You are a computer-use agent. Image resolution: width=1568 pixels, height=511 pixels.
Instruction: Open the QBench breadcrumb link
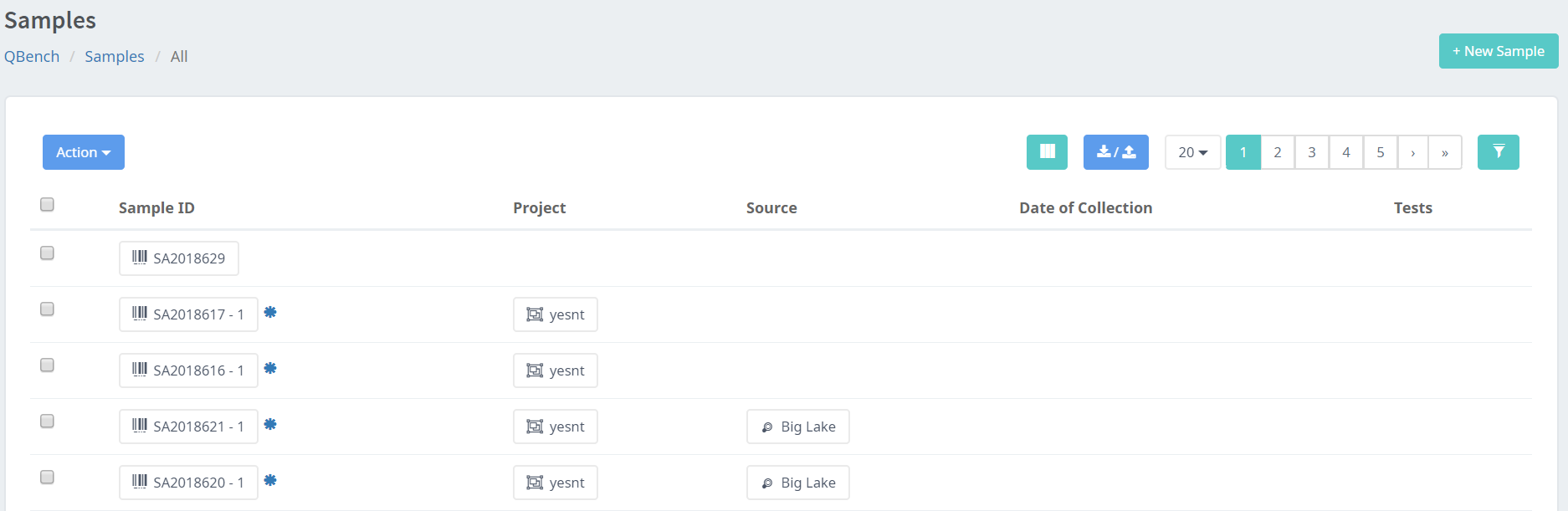pyautogui.click(x=32, y=56)
